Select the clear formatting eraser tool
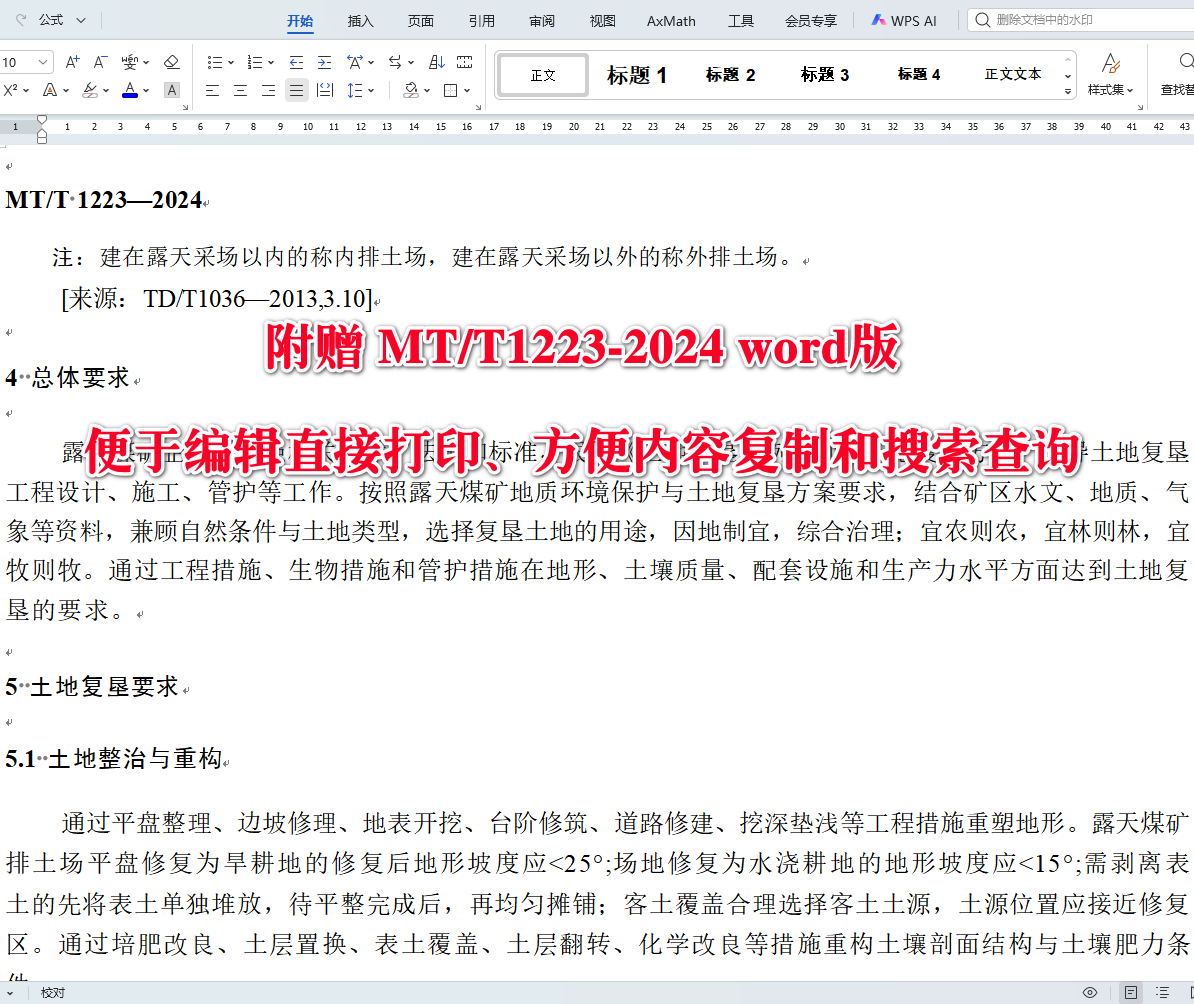This screenshot has height=1004, width=1194. coord(172,62)
